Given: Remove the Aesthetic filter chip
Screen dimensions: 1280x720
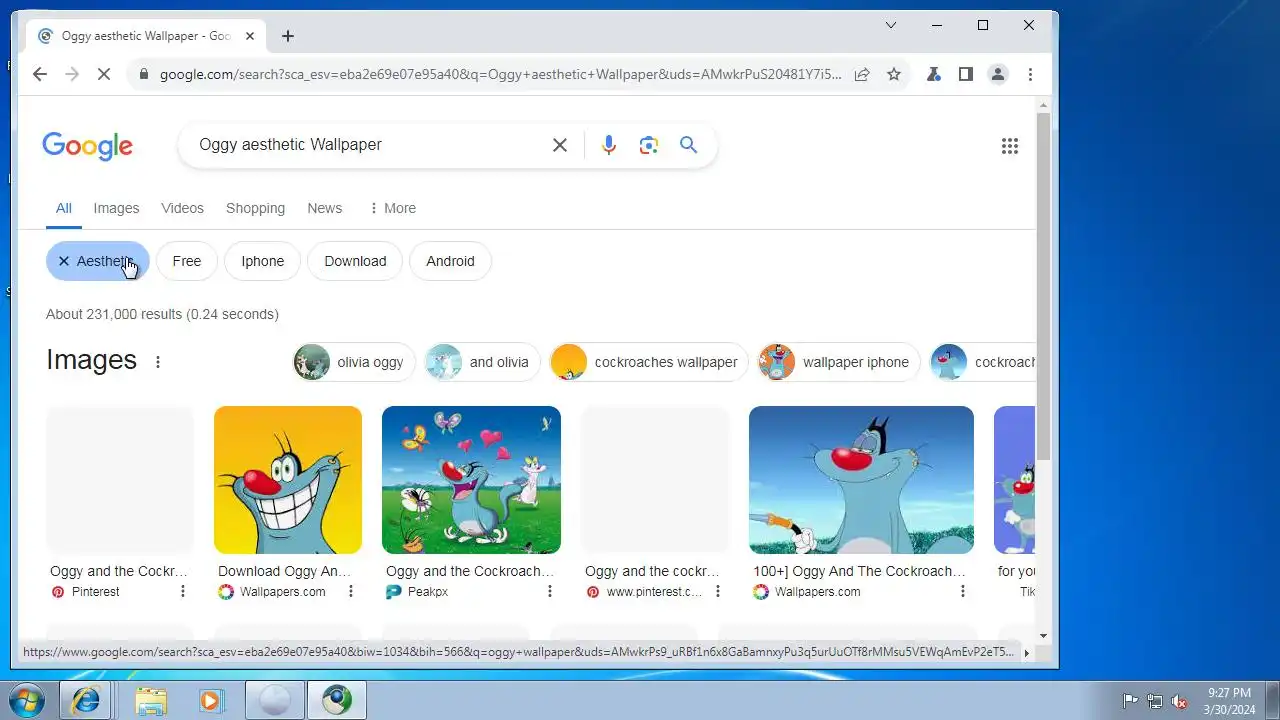Looking at the screenshot, I should [97, 261].
